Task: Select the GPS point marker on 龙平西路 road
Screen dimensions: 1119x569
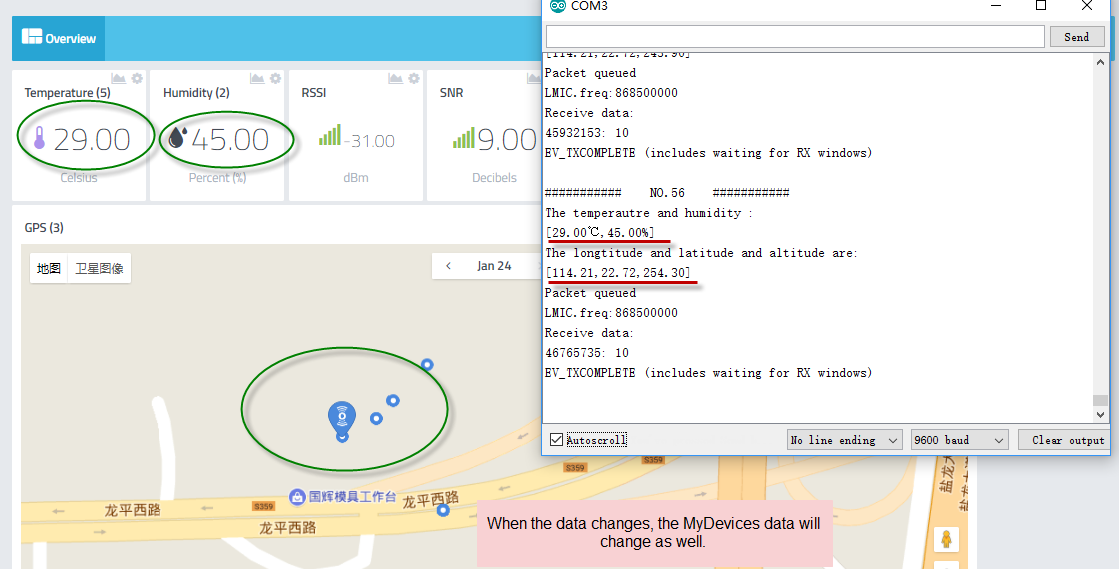Action: point(443,510)
